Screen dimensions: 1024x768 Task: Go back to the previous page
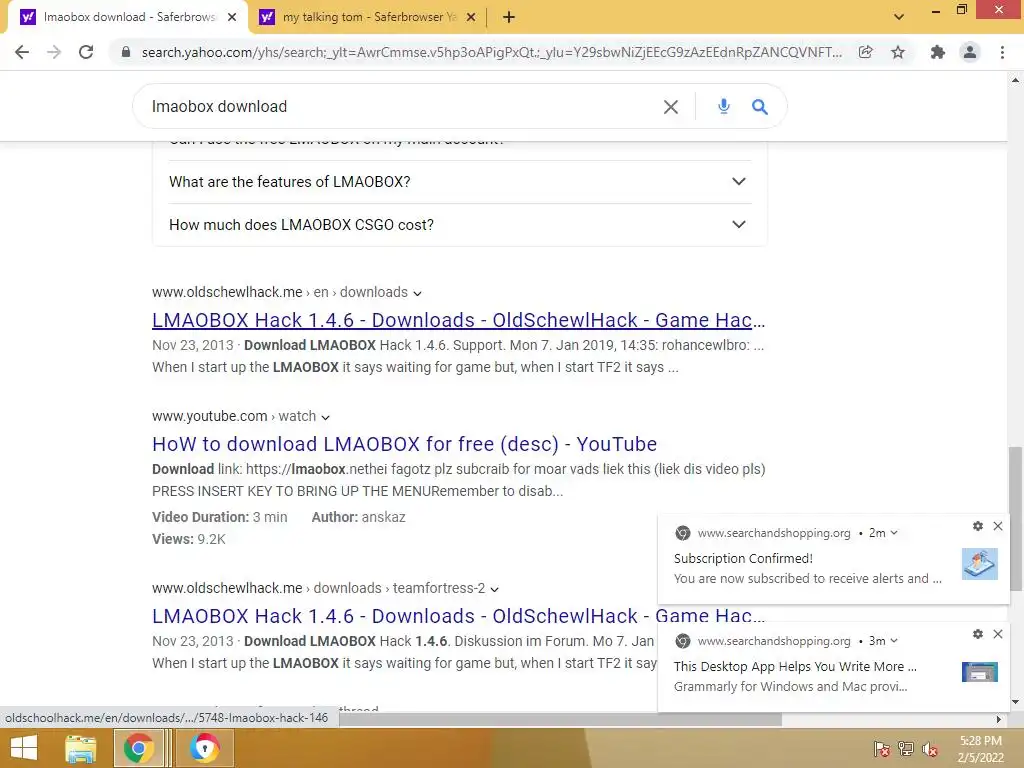pos(22,52)
